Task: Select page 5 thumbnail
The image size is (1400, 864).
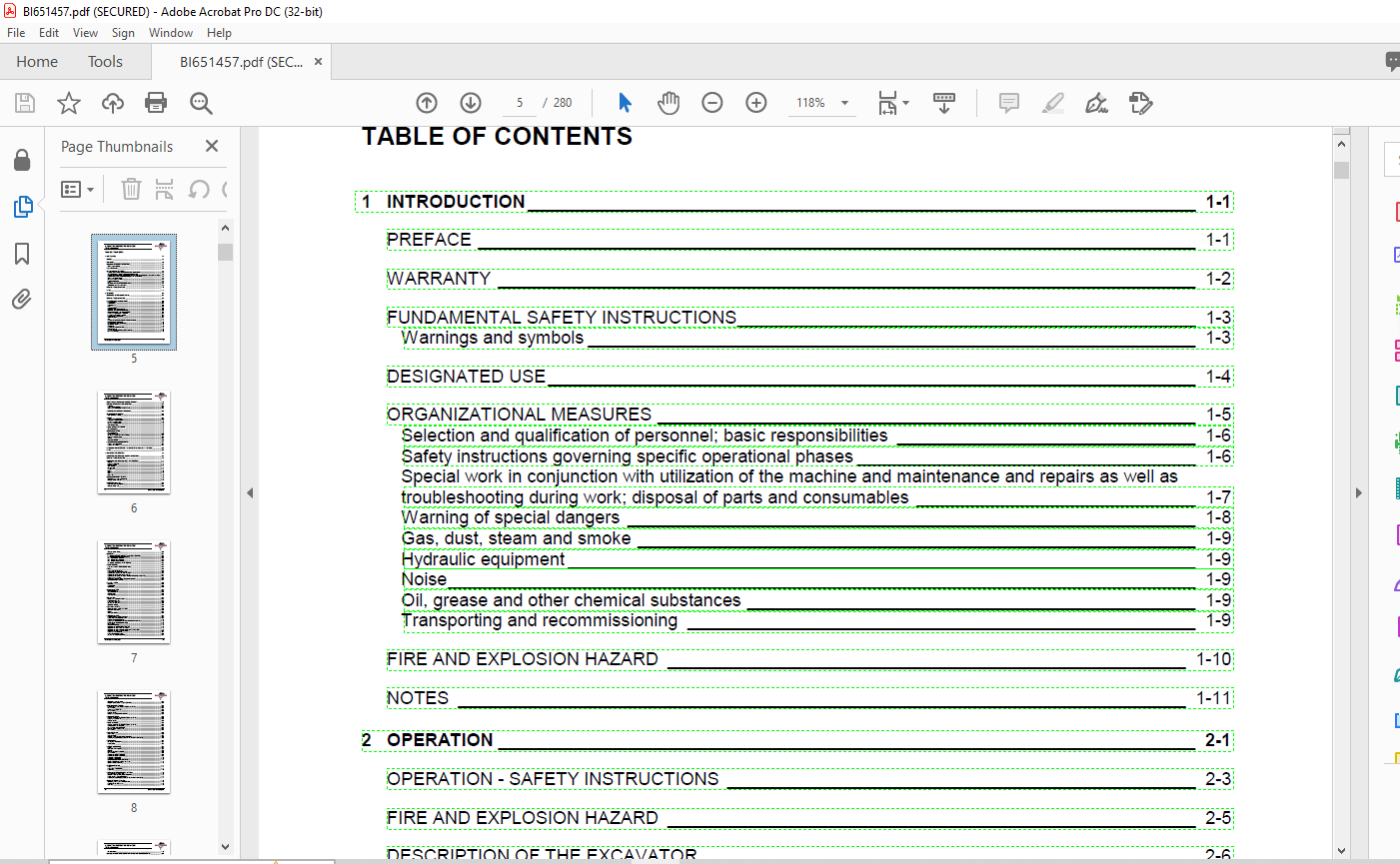Action: point(134,292)
